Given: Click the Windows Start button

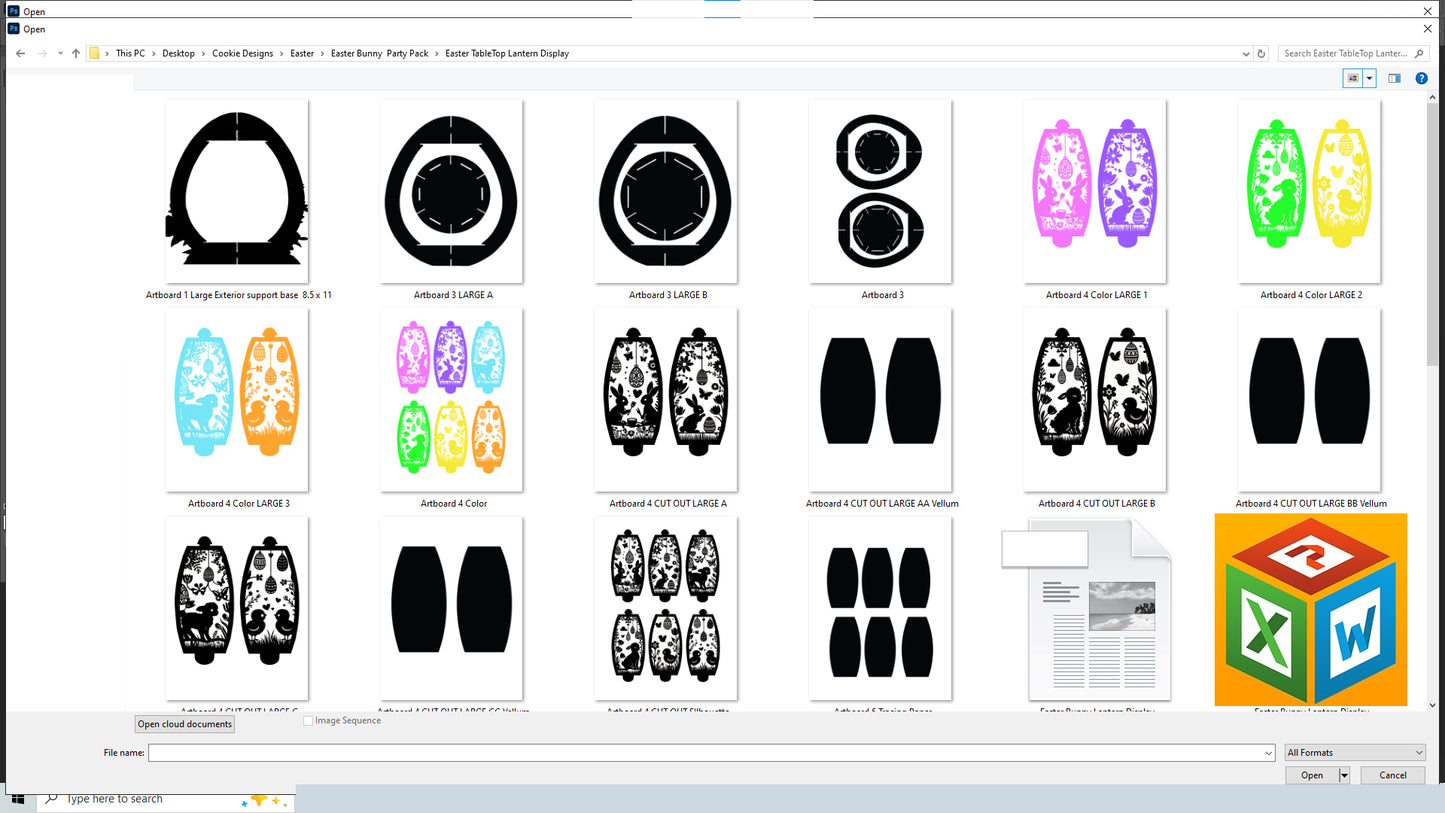Looking at the screenshot, I should pyautogui.click(x=18, y=799).
